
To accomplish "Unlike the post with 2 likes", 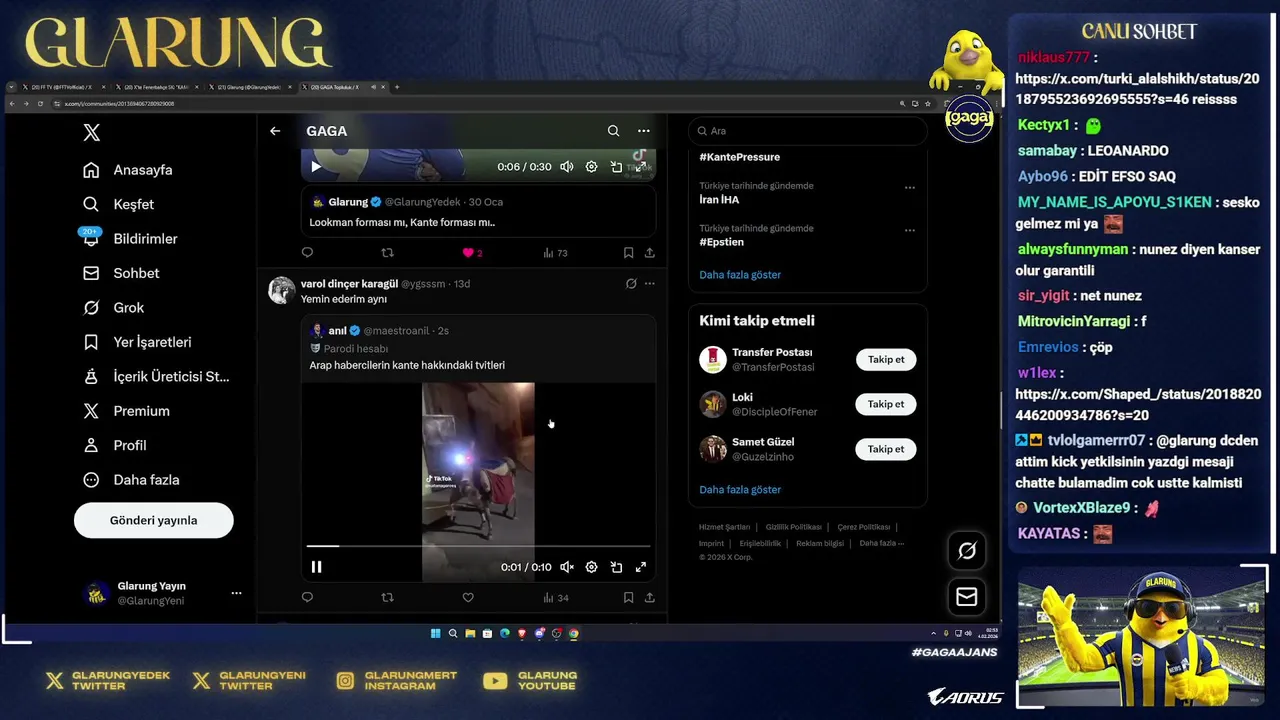I will tap(472, 253).
